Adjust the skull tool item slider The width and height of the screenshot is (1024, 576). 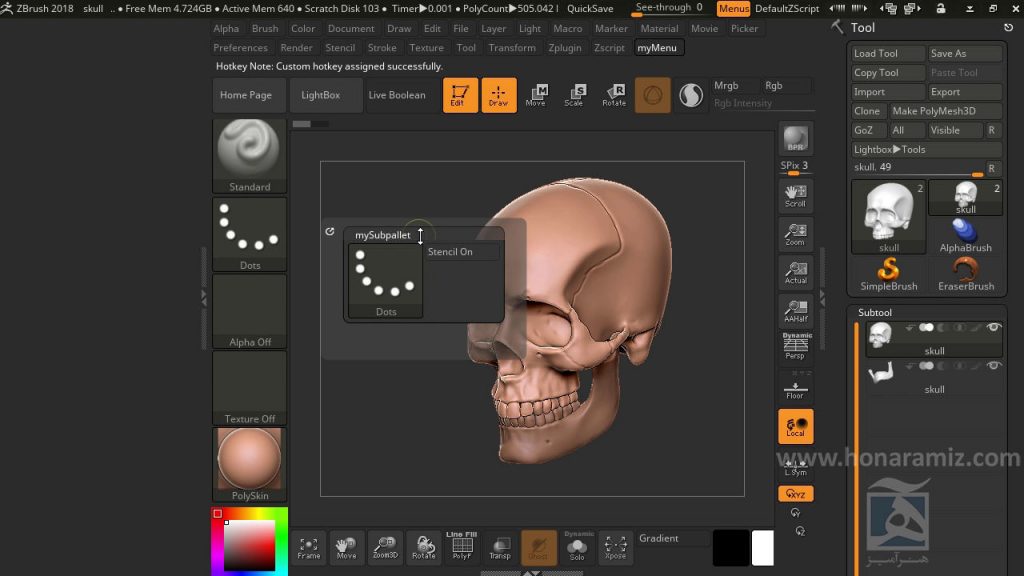(x=918, y=168)
